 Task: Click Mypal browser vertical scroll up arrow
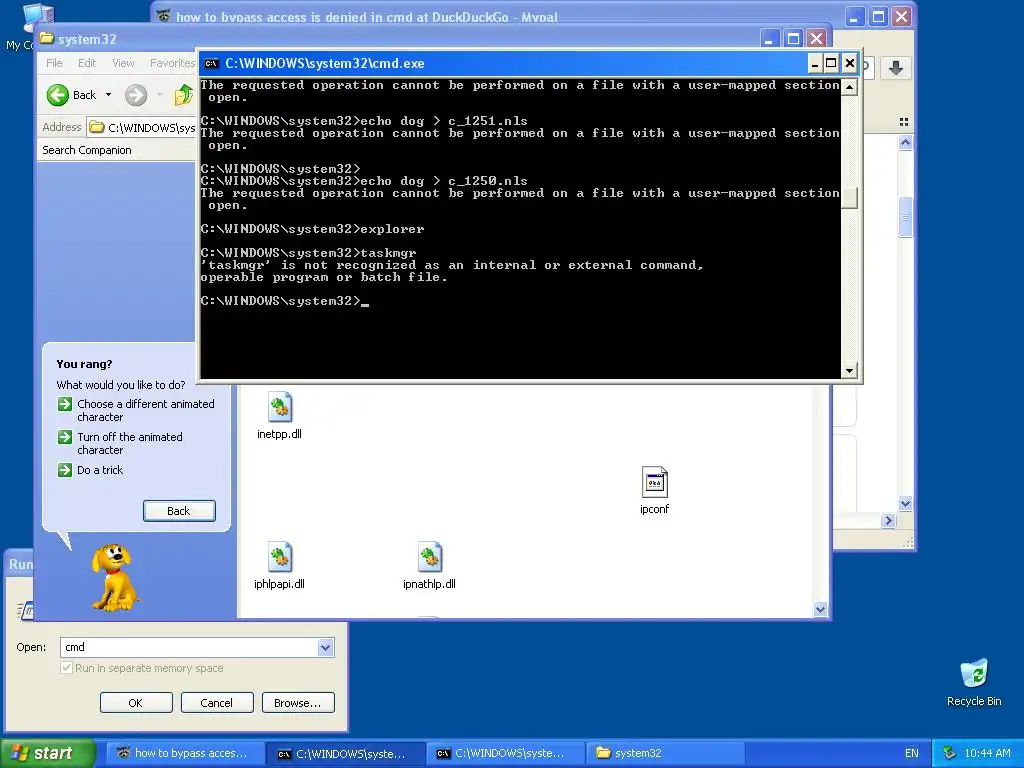(905, 142)
